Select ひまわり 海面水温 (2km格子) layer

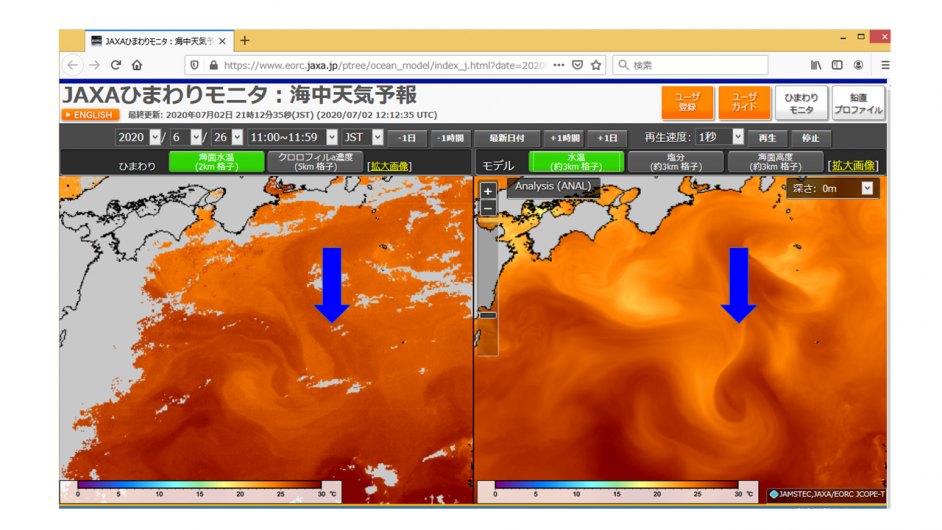click(216, 162)
